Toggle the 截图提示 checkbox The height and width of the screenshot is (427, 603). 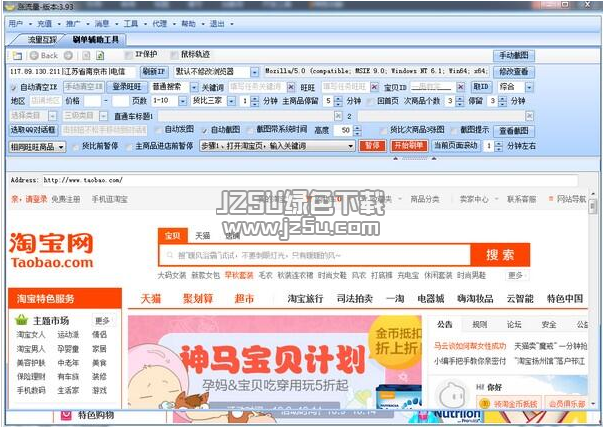tap(454, 130)
